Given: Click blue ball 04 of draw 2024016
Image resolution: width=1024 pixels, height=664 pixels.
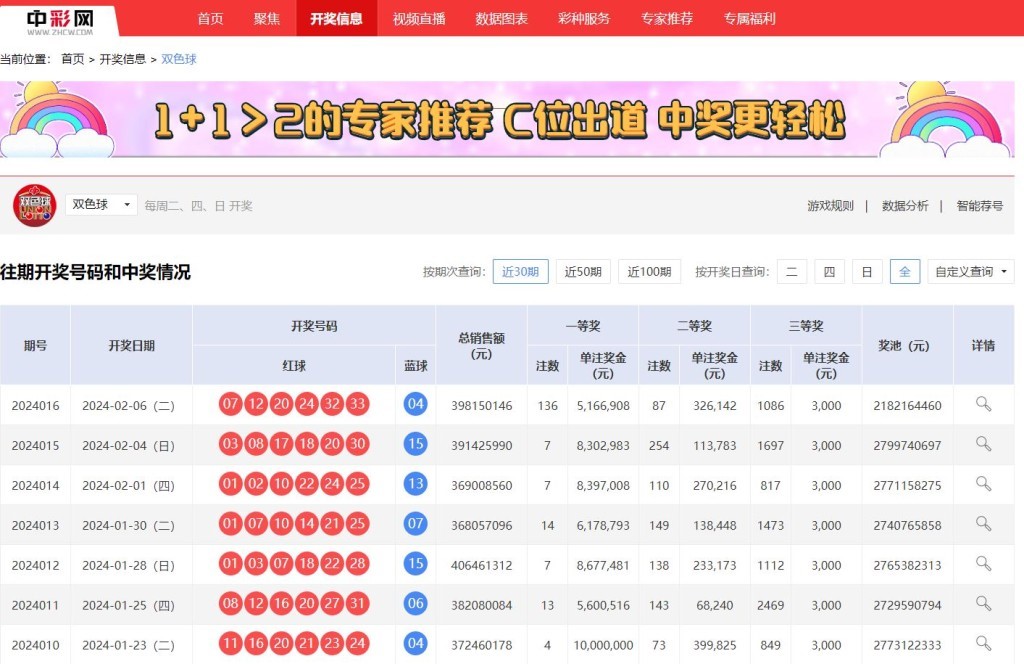Looking at the screenshot, I should (415, 405).
